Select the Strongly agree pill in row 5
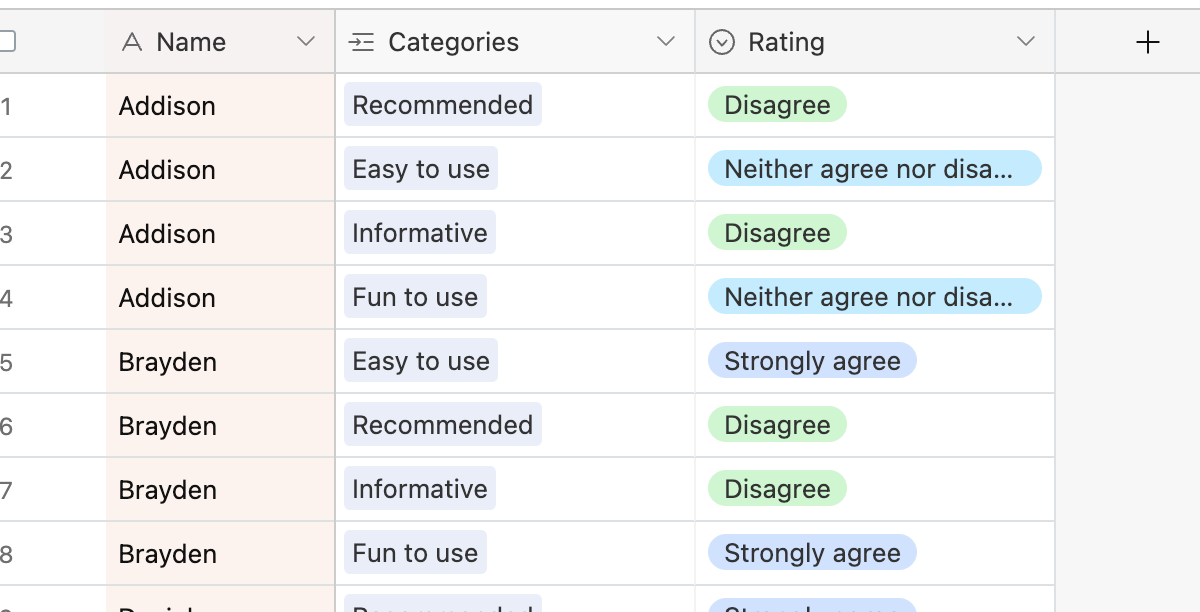This screenshot has width=1200, height=612. tap(812, 361)
